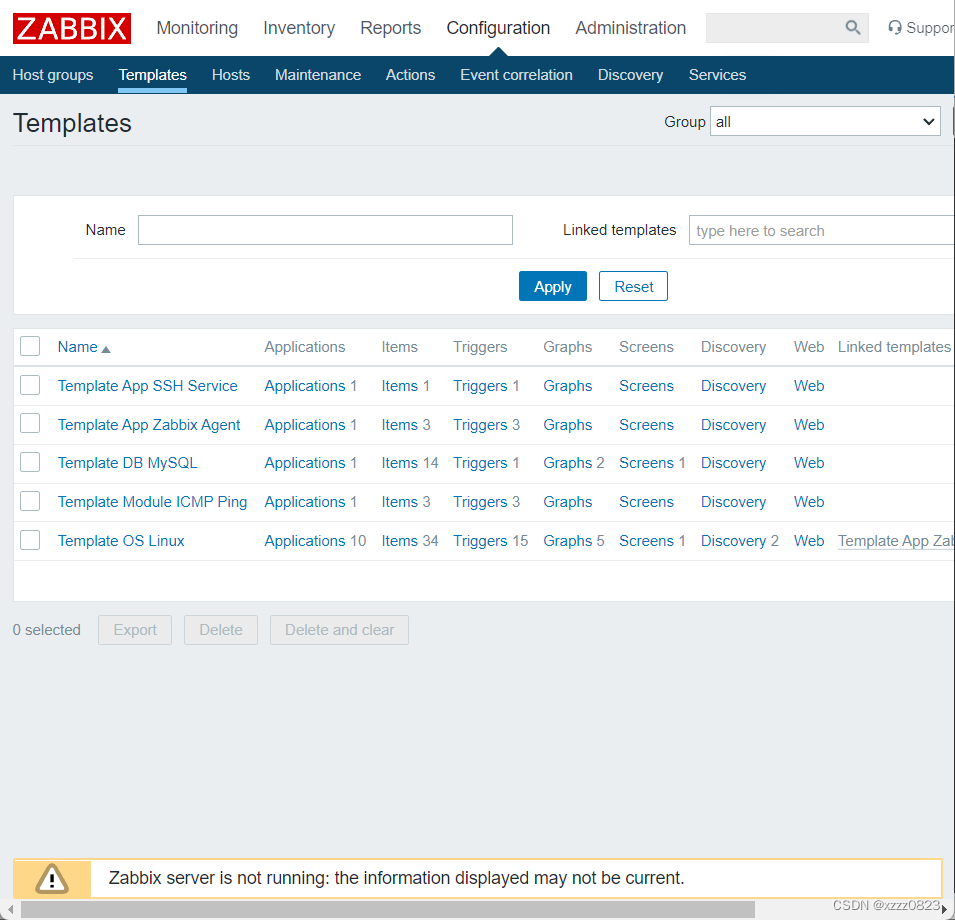Open Screens 1 for Template OS Linux
955x920 pixels.
(x=646, y=541)
